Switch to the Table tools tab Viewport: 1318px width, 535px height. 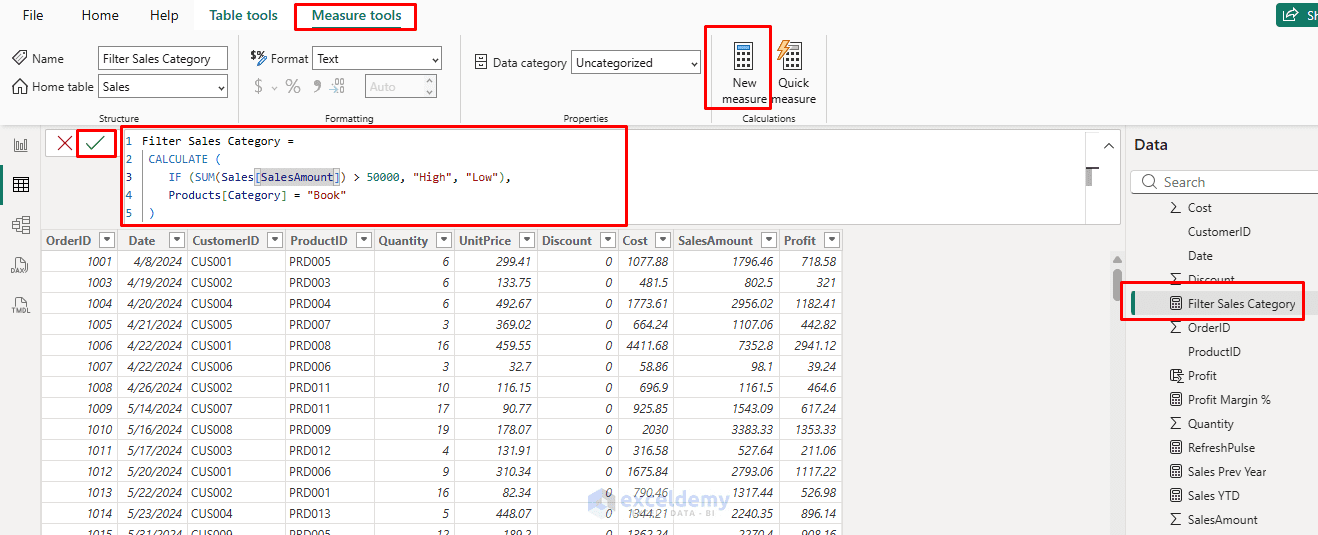point(243,15)
